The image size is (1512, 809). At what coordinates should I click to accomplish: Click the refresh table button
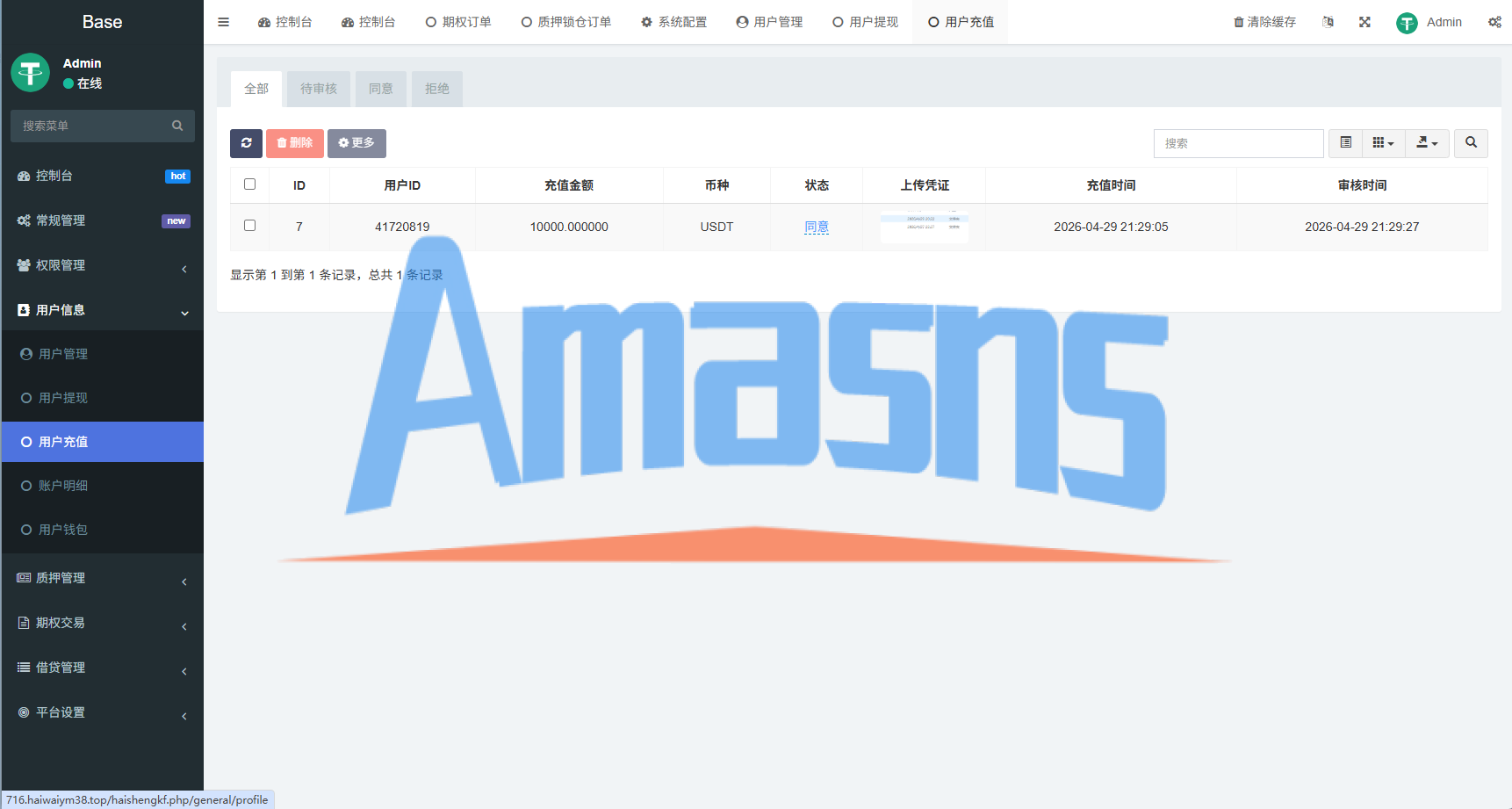point(246,143)
